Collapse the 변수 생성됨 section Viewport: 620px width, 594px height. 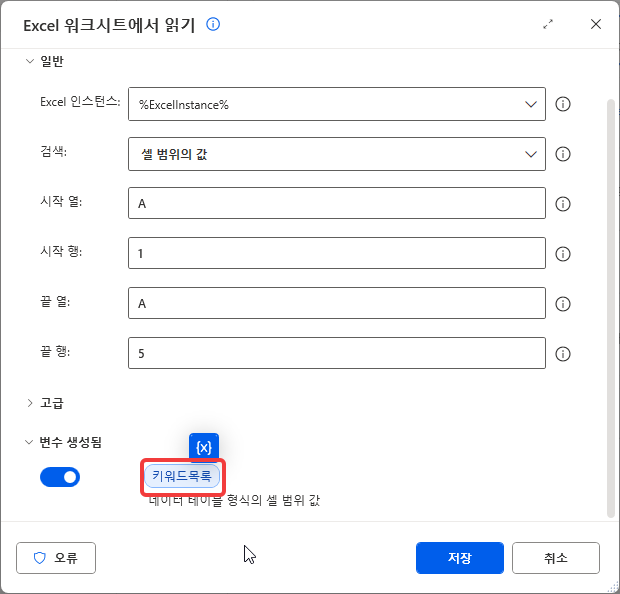pyautogui.click(x=29, y=442)
